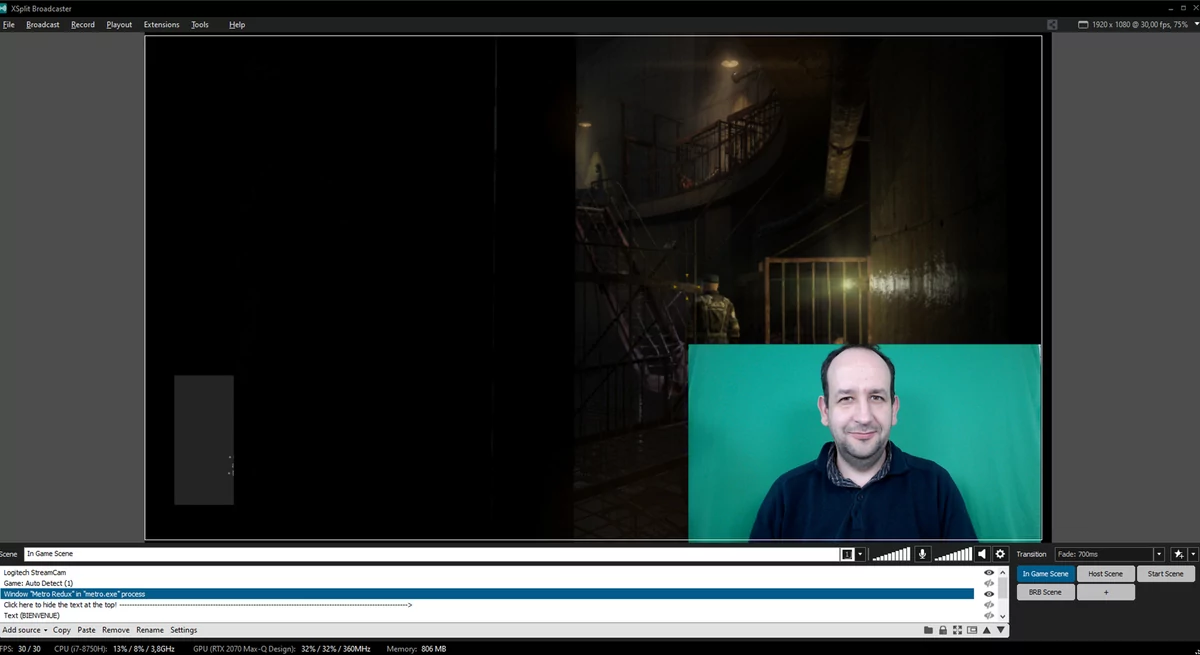Hide the Metro Redux window source

[x=989, y=594]
